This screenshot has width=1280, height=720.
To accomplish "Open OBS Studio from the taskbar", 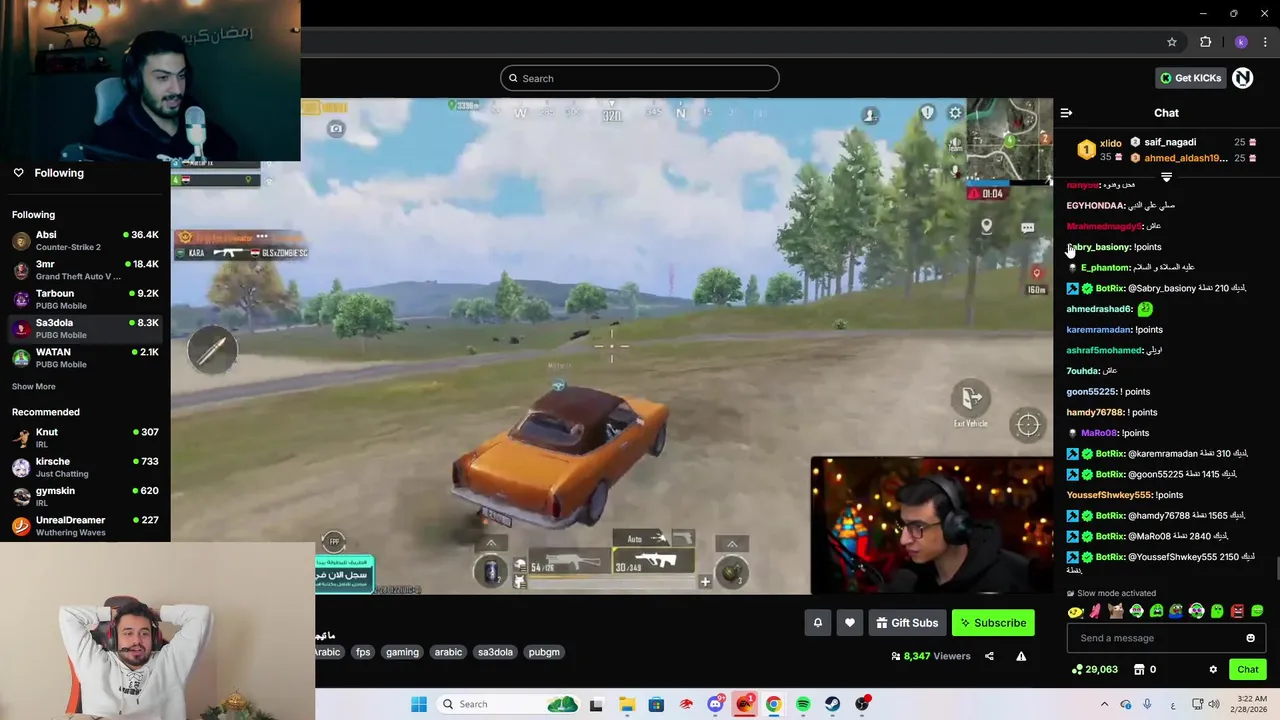I will pyautogui.click(x=862, y=704).
